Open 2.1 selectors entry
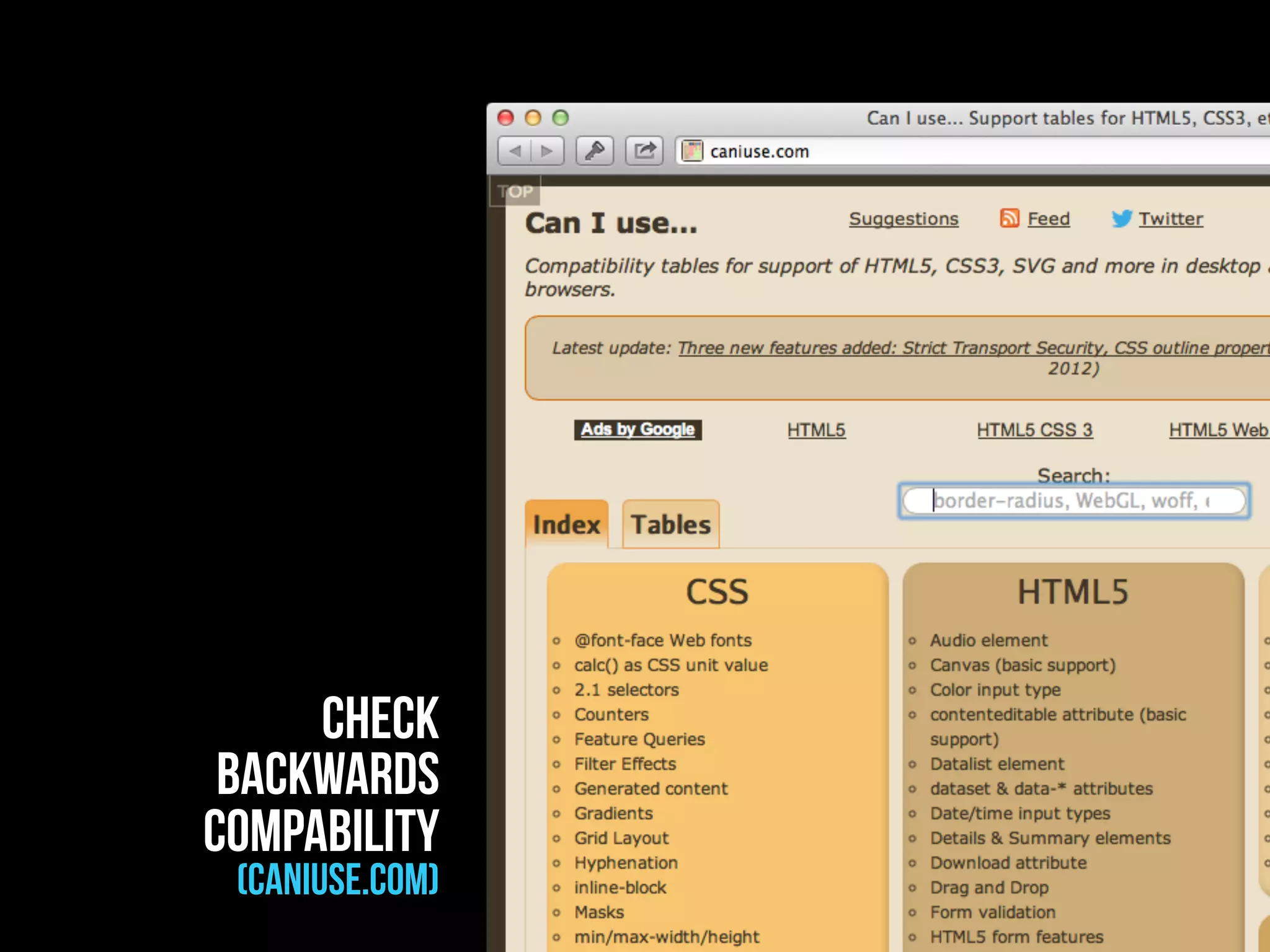Screen dimensions: 1270x952 (626, 690)
